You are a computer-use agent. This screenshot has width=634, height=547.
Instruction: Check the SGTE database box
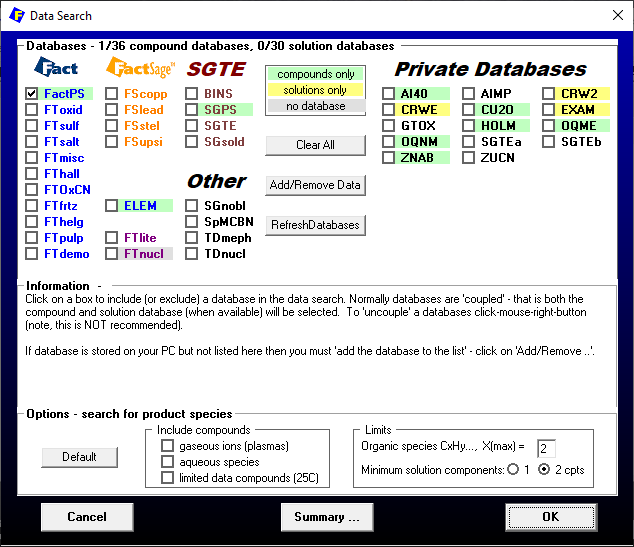point(192,126)
